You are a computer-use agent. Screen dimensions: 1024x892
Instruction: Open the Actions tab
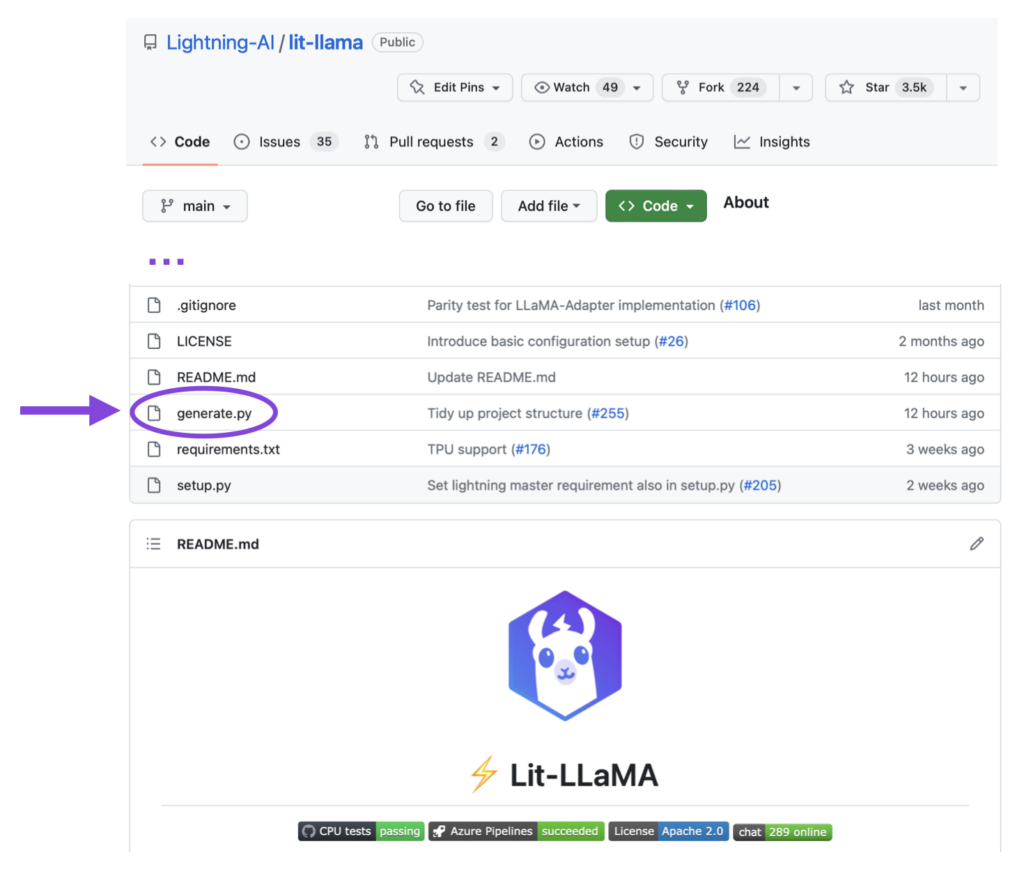click(x=577, y=141)
